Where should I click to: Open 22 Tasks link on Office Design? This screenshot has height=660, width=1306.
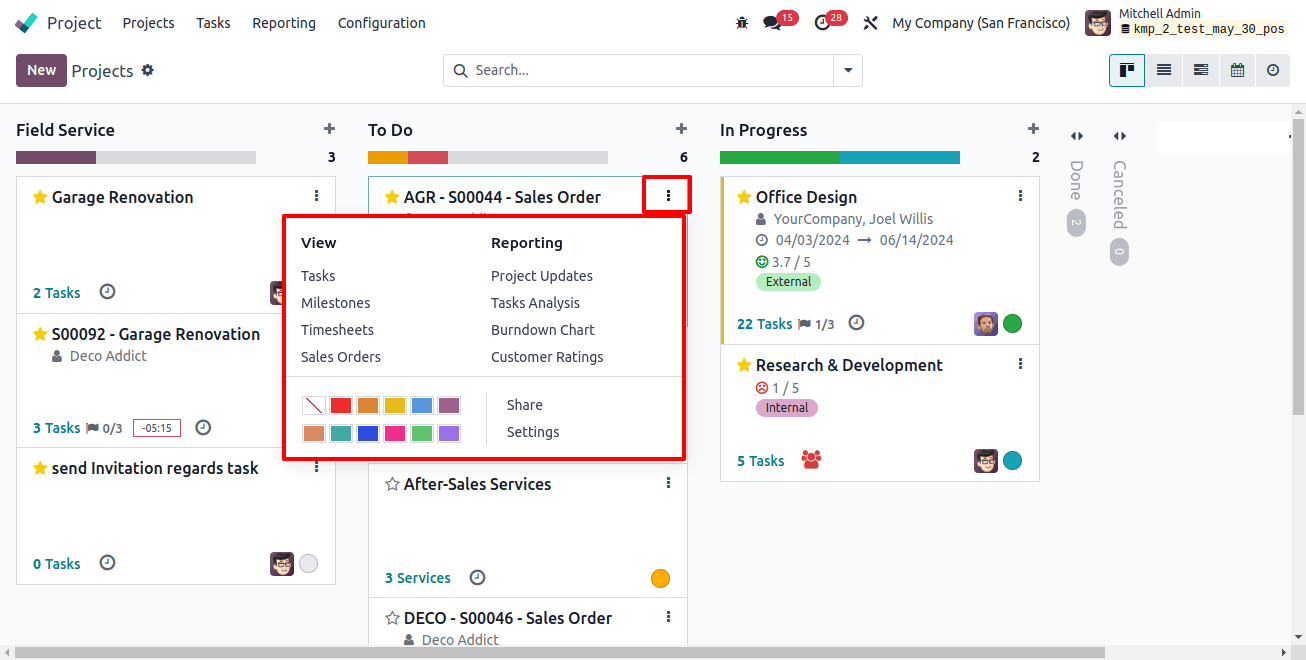[x=765, y=323]
